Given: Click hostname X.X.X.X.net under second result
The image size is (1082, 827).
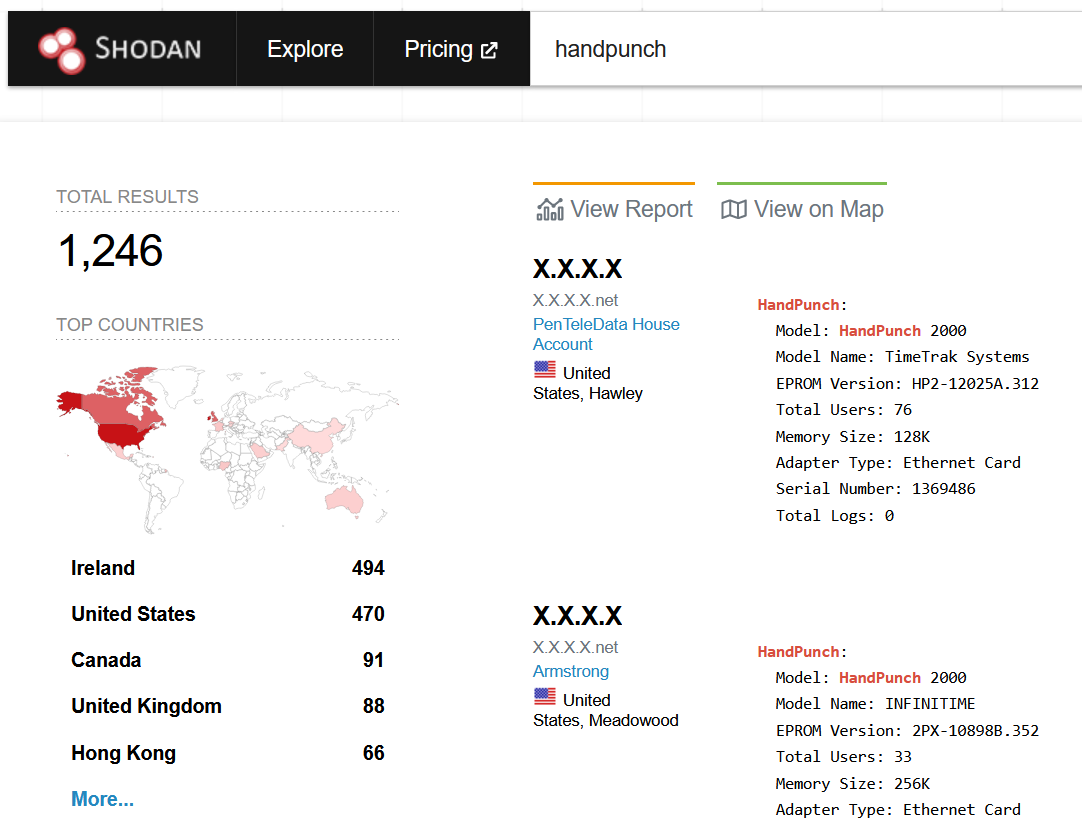Looking at the screenshot, I should click(576, 648).
